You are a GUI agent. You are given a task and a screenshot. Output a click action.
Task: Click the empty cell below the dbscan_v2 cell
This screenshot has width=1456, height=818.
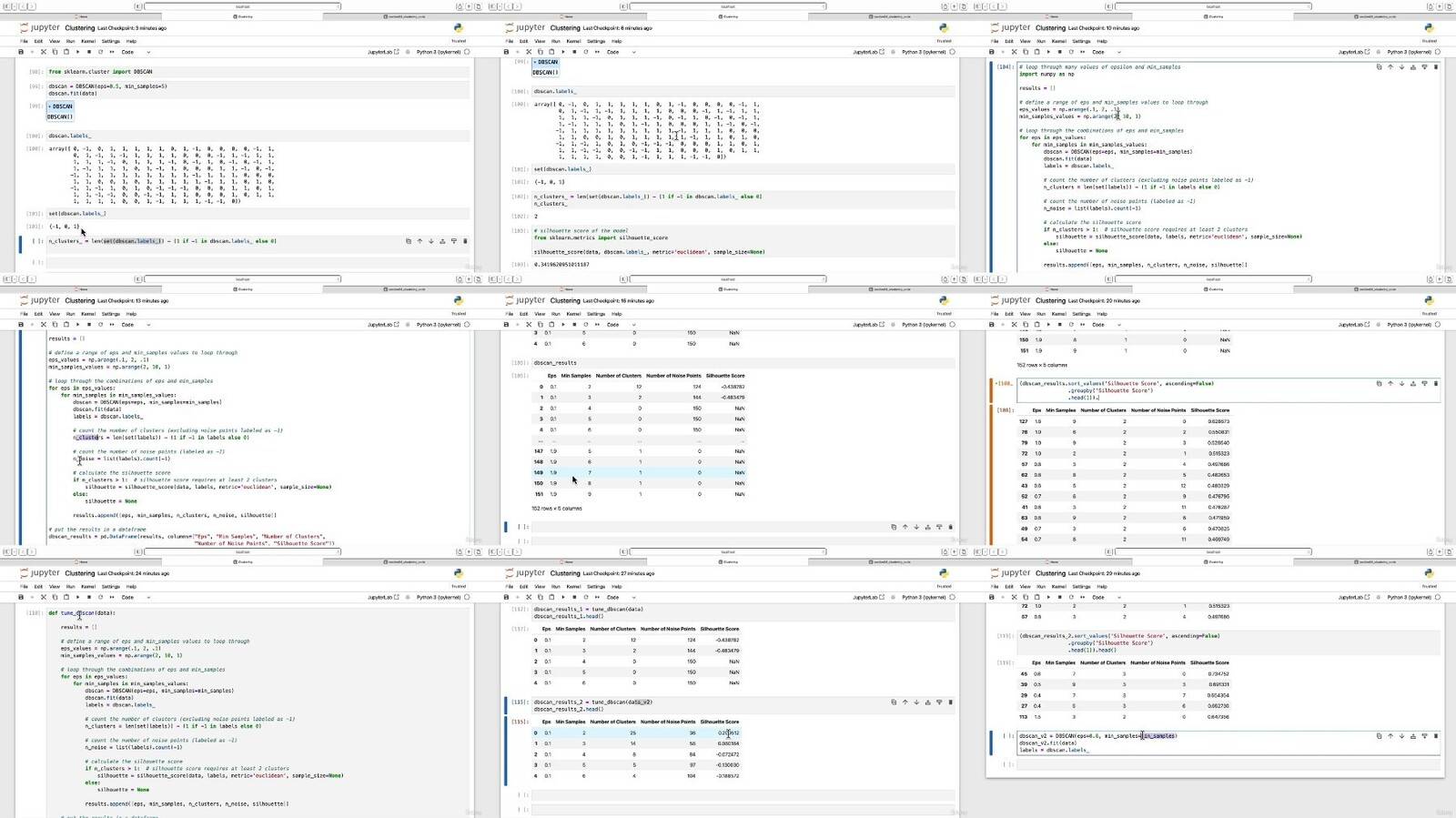[1228, 764]
